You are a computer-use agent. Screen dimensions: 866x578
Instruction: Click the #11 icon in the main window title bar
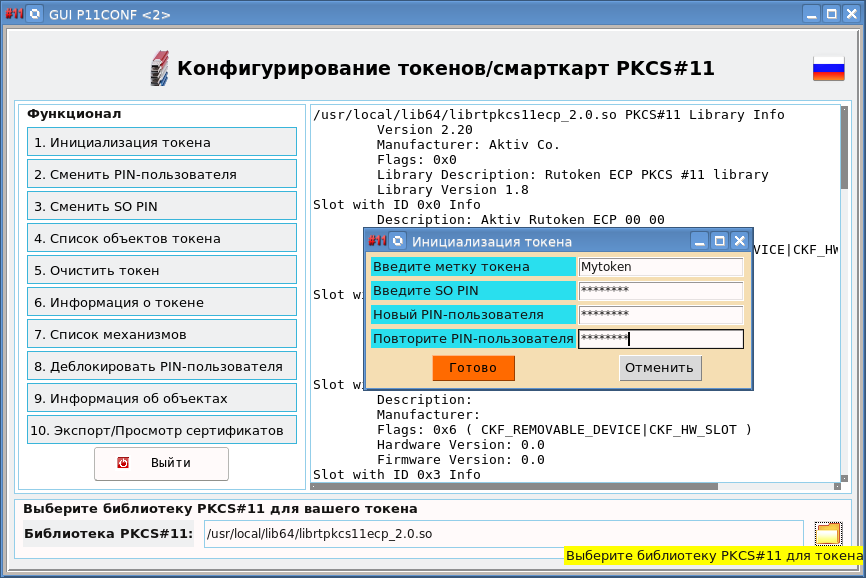click(14, 13)
